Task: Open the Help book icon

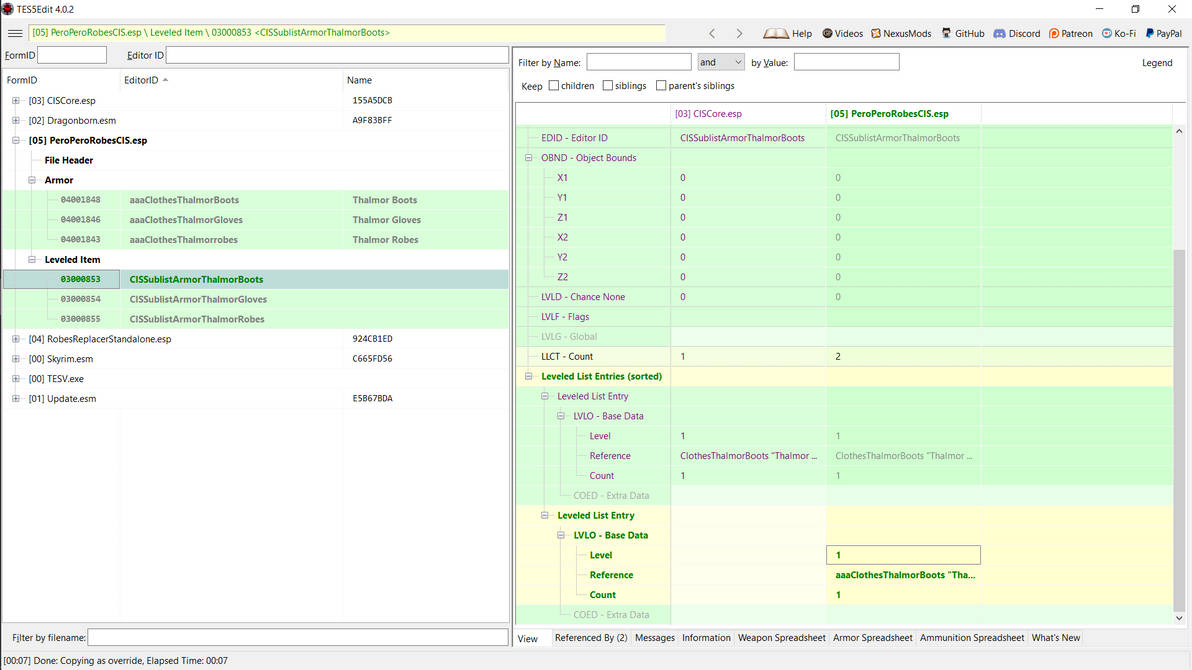Action: (x=777, y=33)
